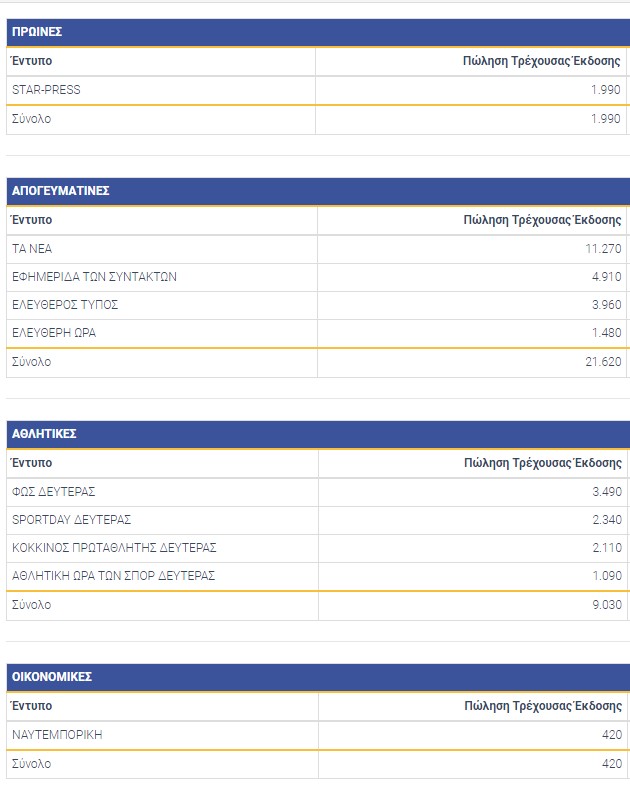Click the 21.620 total sales value
630x798 pixels.
pos(603,362)
